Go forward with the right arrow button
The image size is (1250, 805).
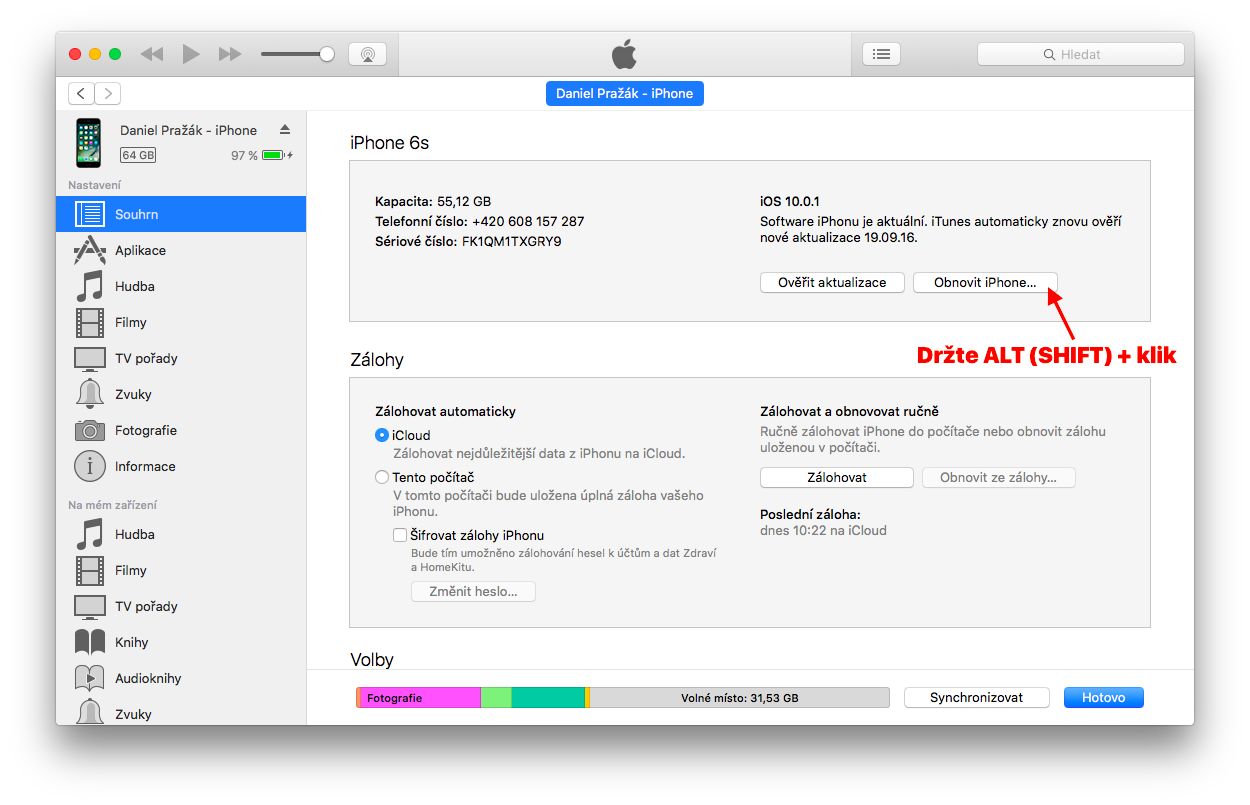(108, 93)
